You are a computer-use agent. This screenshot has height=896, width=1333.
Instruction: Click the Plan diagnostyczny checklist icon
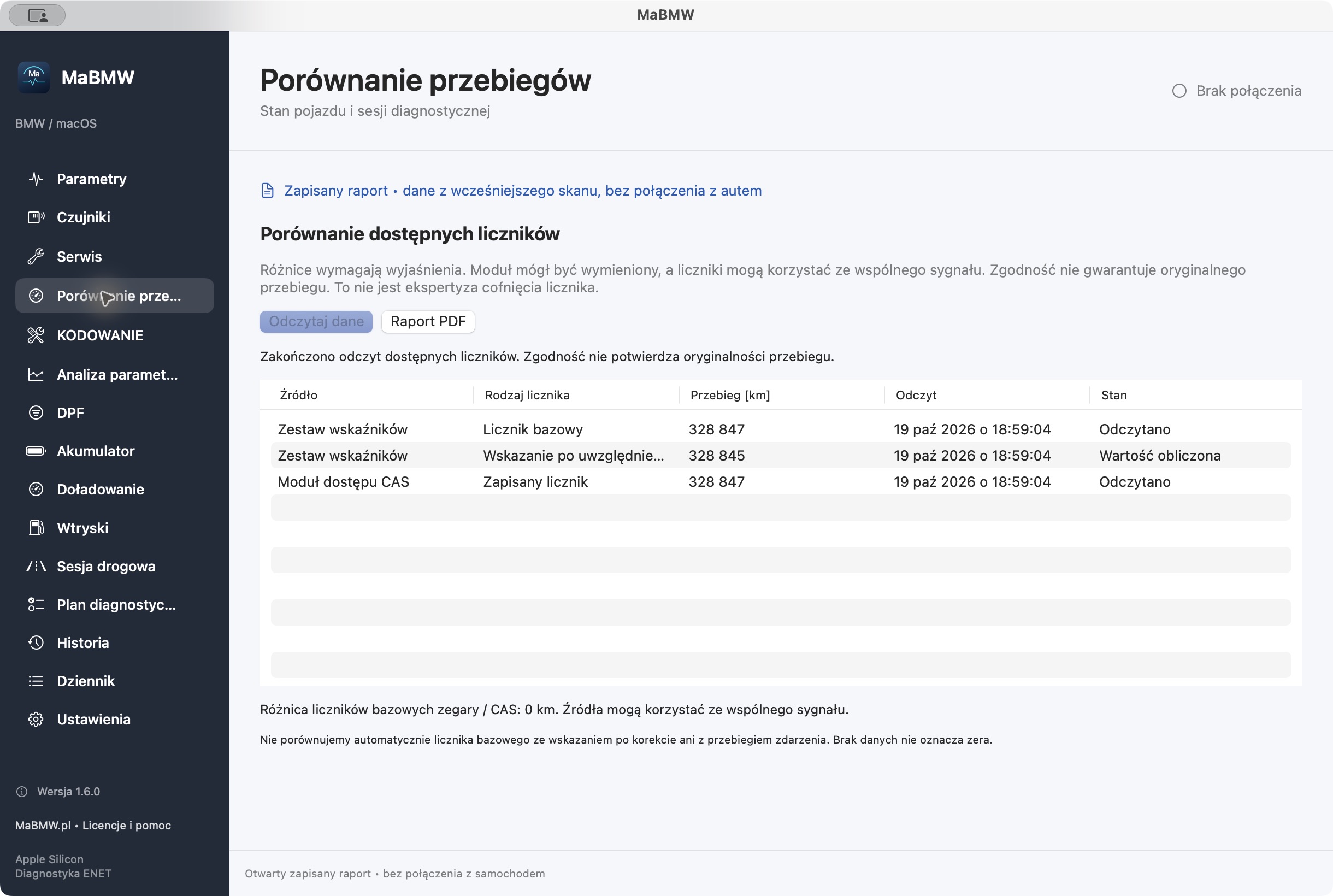36,604
